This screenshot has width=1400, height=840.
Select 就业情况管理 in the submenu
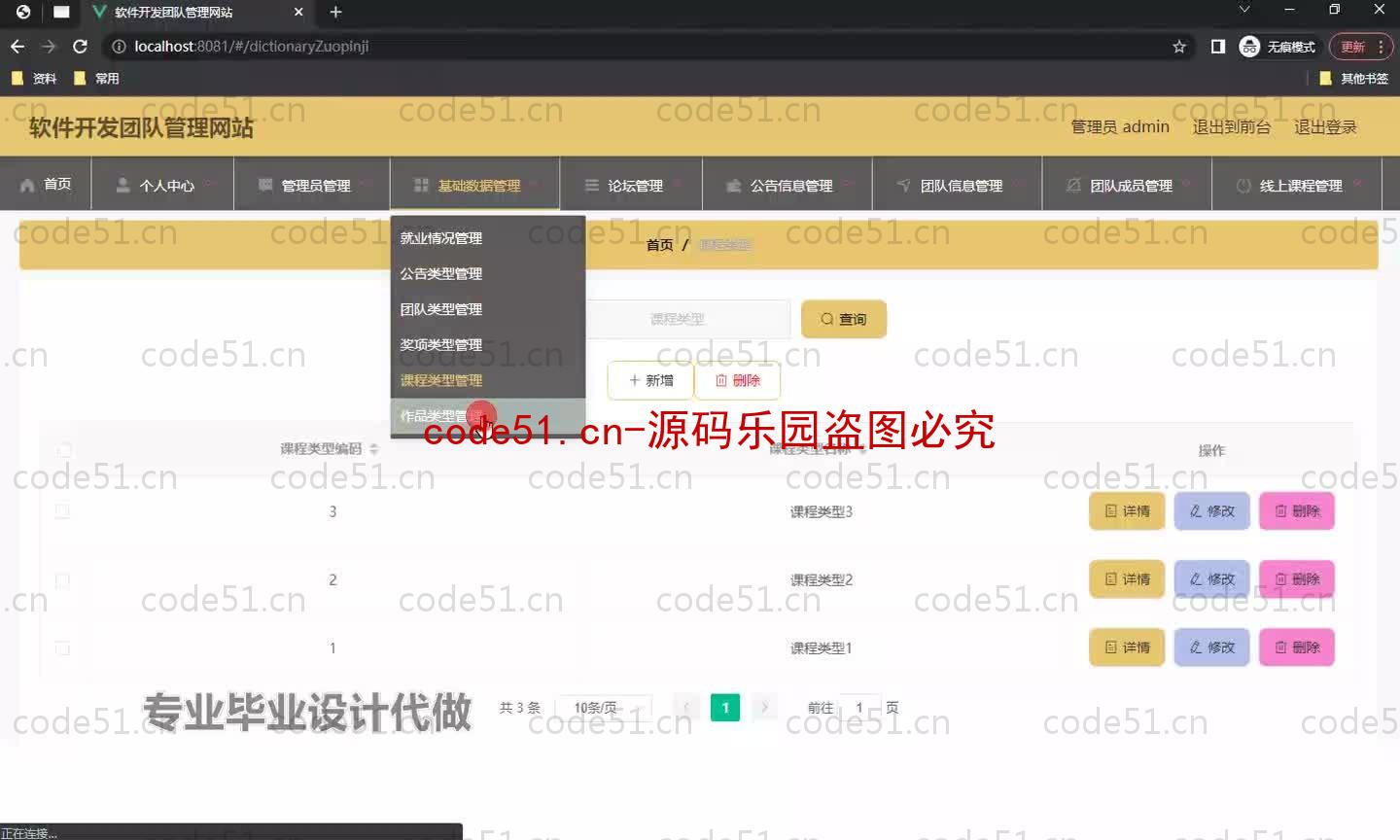point(488,237)
